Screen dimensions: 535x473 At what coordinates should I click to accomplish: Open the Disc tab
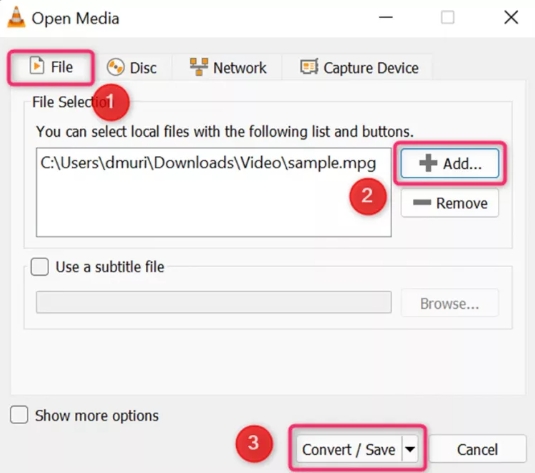pyautogui.click(x=132, y=68)
